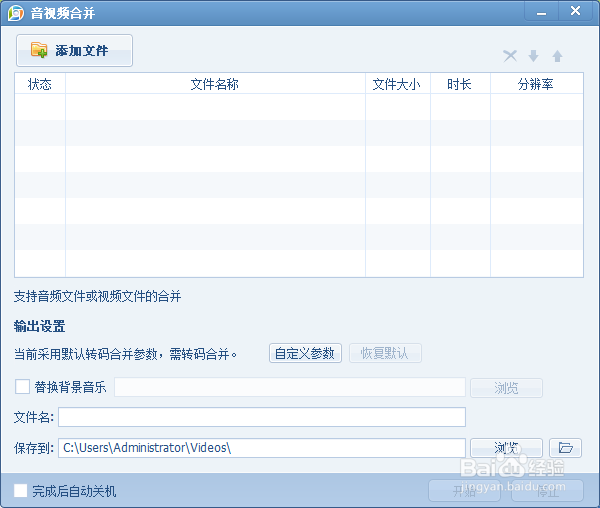Click 停止 stop button
Image resolution: width=600 pixels, height=508 pixels.
pyautogui.click(x=547, y=491)
